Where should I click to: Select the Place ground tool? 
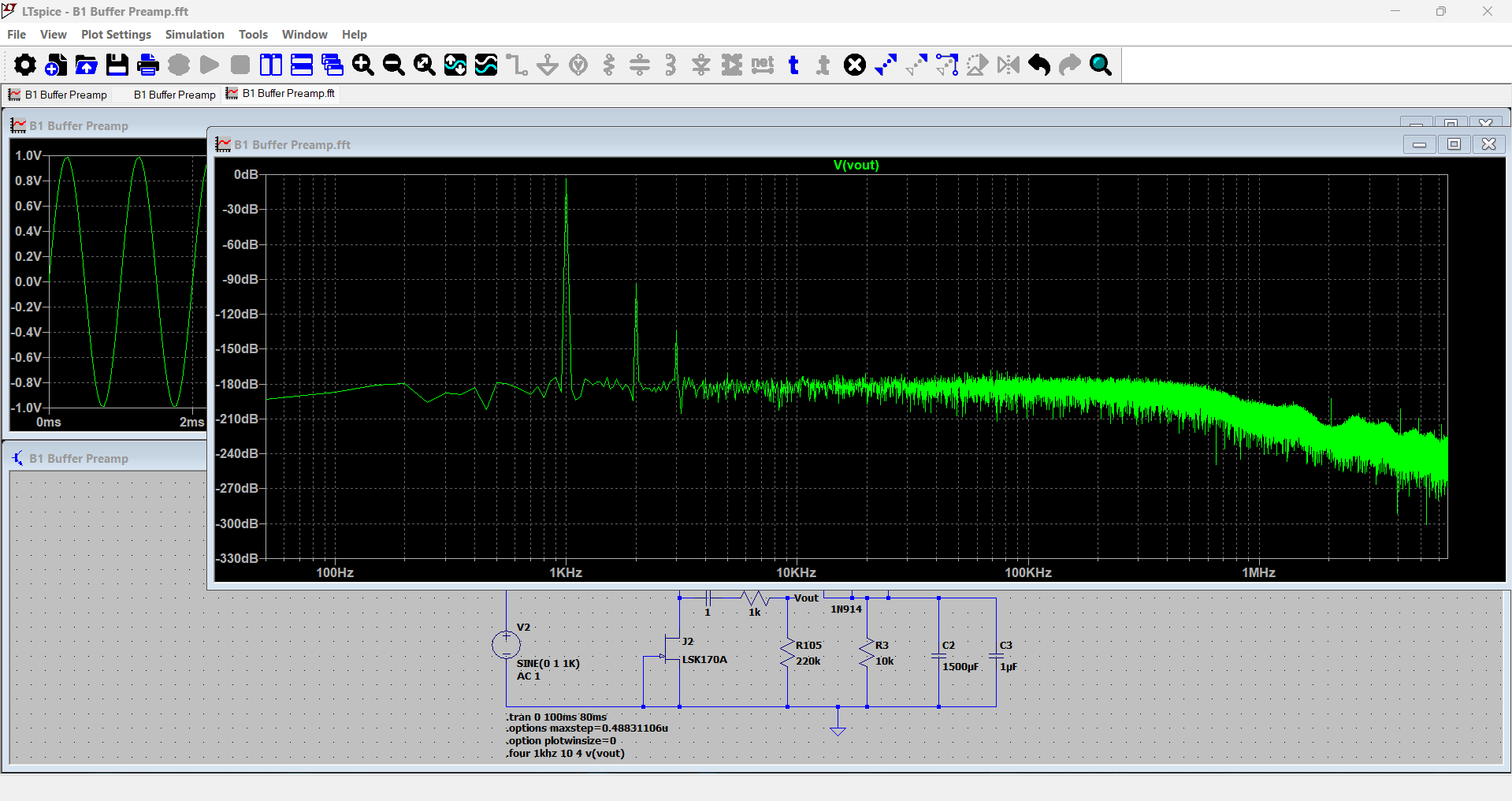(548, 65)
